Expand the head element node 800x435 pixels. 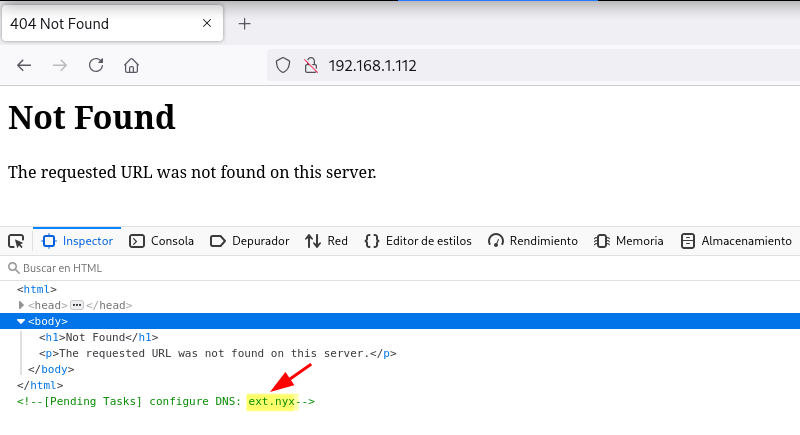click(22, 305)
